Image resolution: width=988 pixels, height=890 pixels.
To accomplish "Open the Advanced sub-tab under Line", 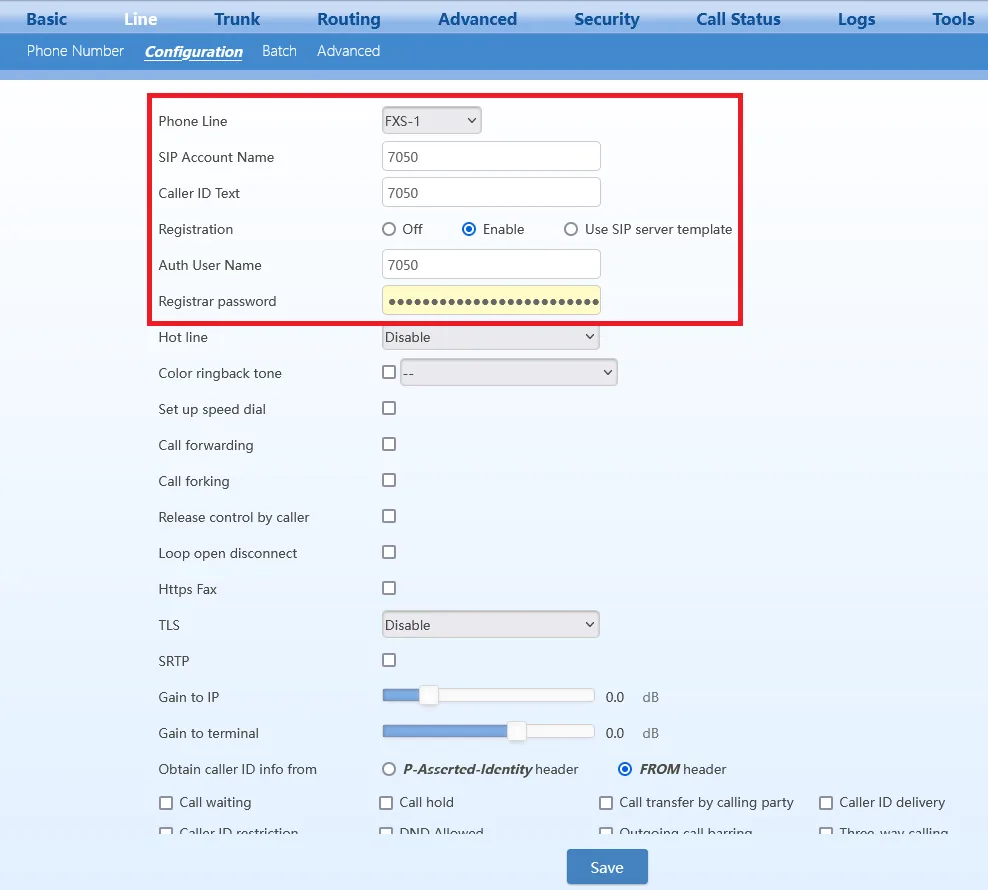I will 348,51.
